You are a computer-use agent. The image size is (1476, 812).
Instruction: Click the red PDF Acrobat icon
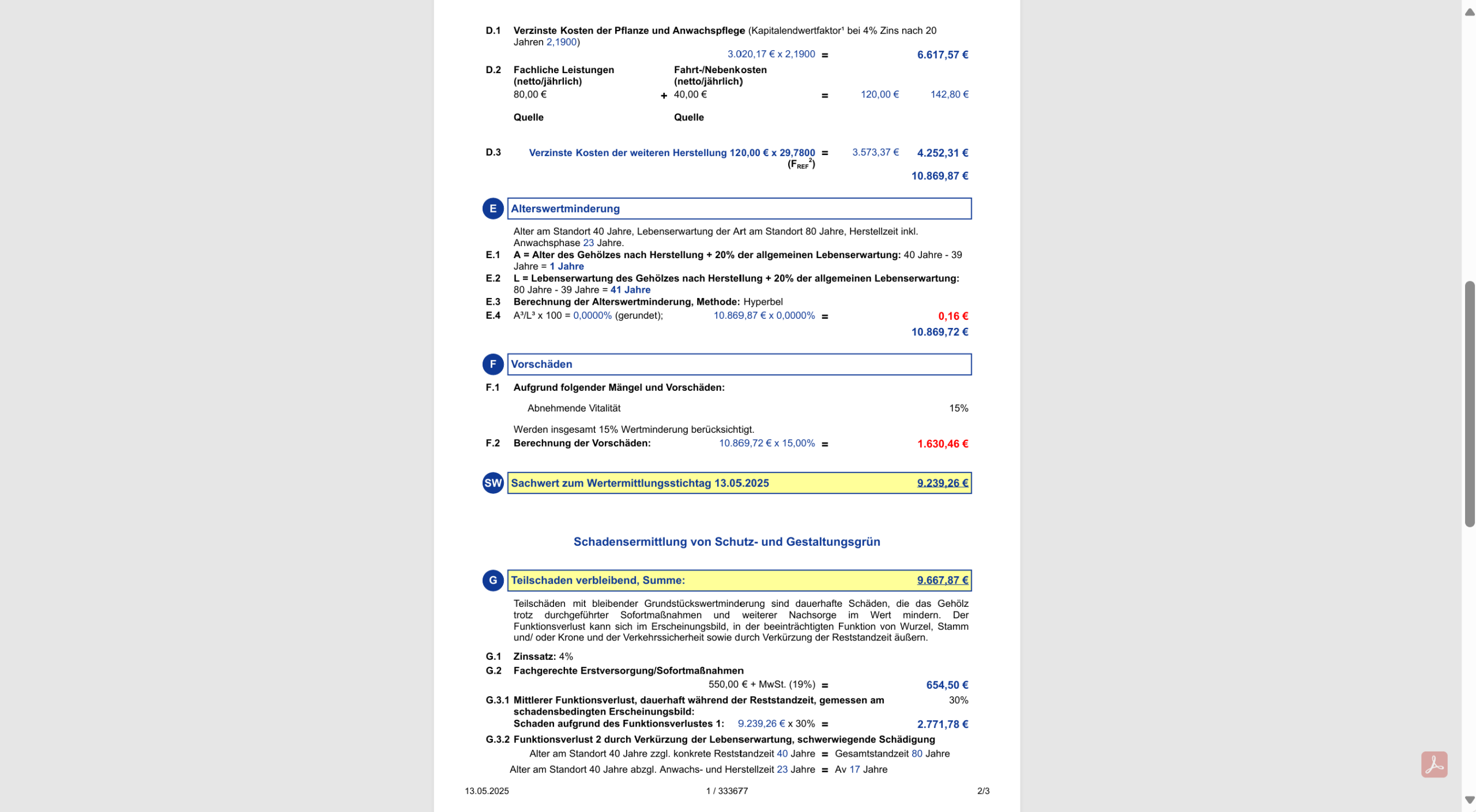(x=1434, y=764)
